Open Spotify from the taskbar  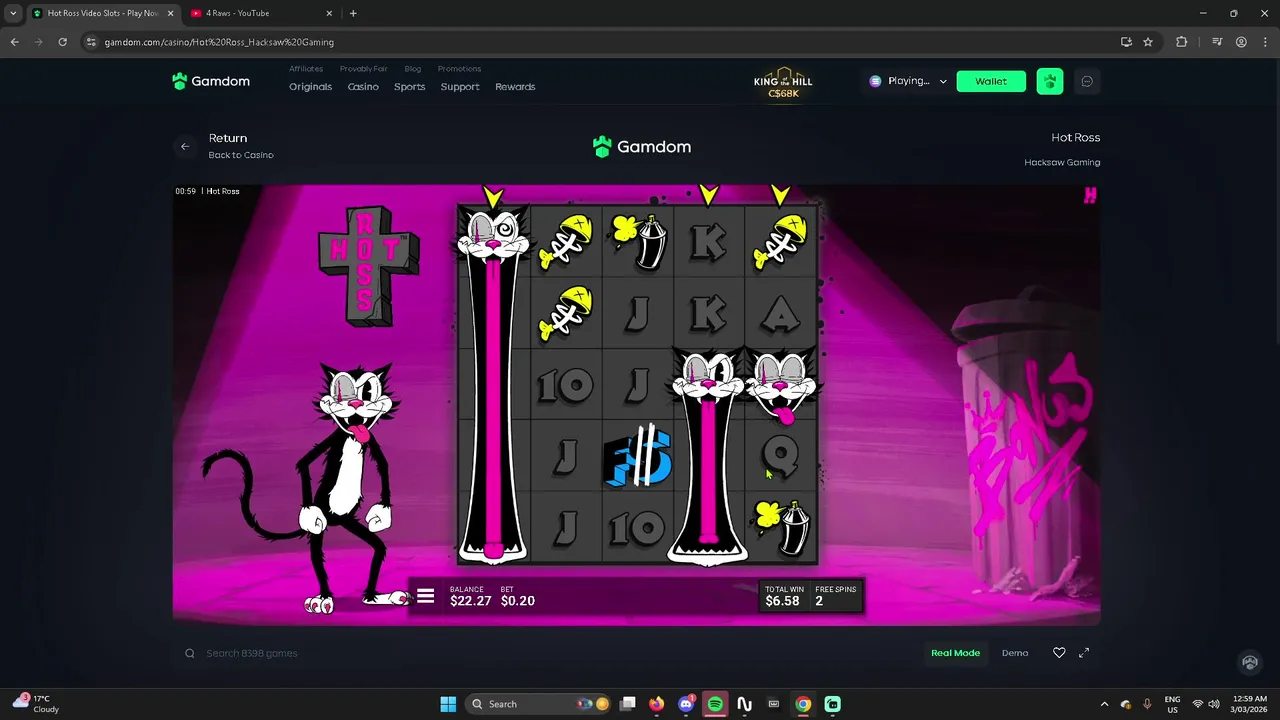pyautogui.click(x=715, y=704)
